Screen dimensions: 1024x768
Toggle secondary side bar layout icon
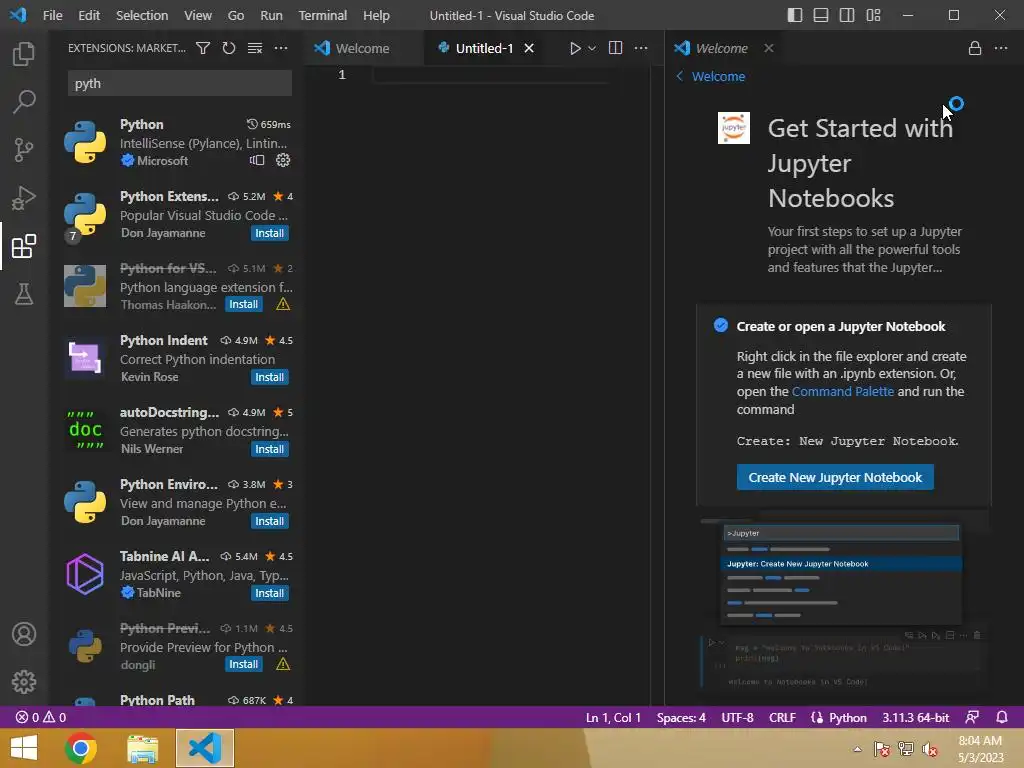click(x=847, y=15)
